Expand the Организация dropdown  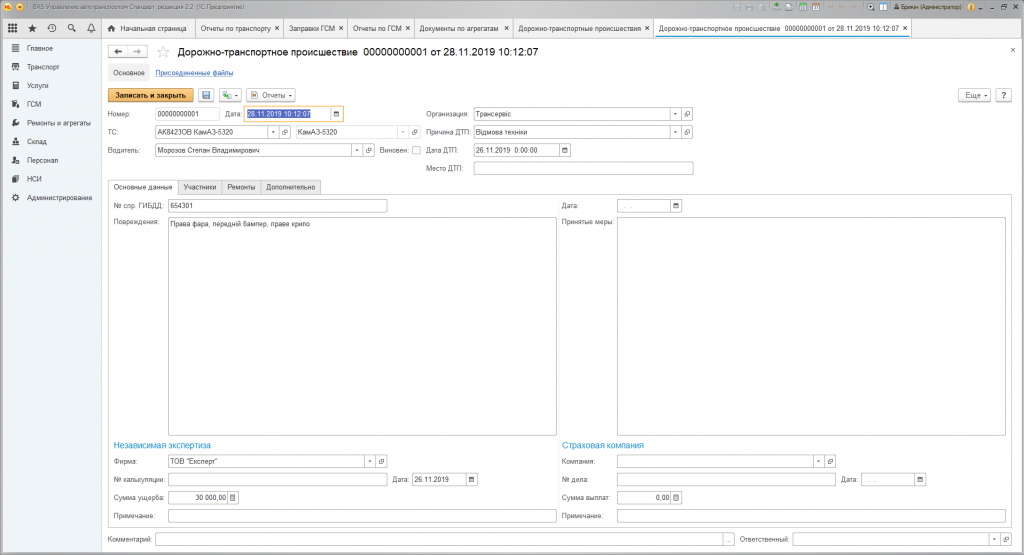[x=675, y=114]
